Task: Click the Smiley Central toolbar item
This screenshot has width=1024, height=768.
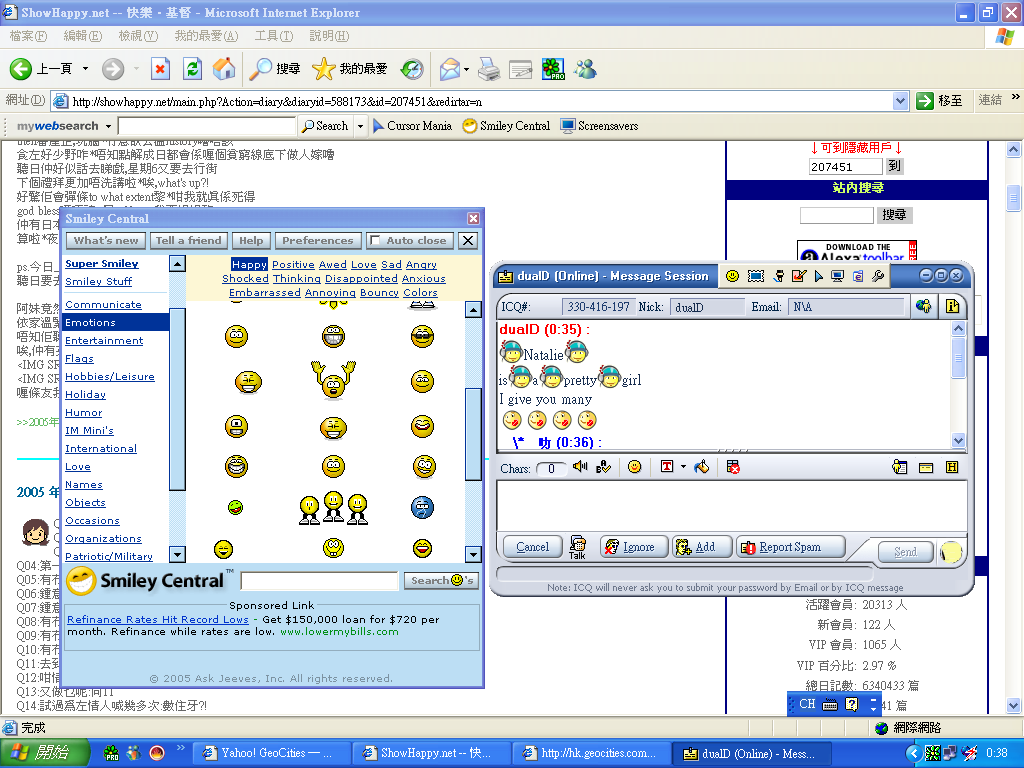Action: point(506,126)
